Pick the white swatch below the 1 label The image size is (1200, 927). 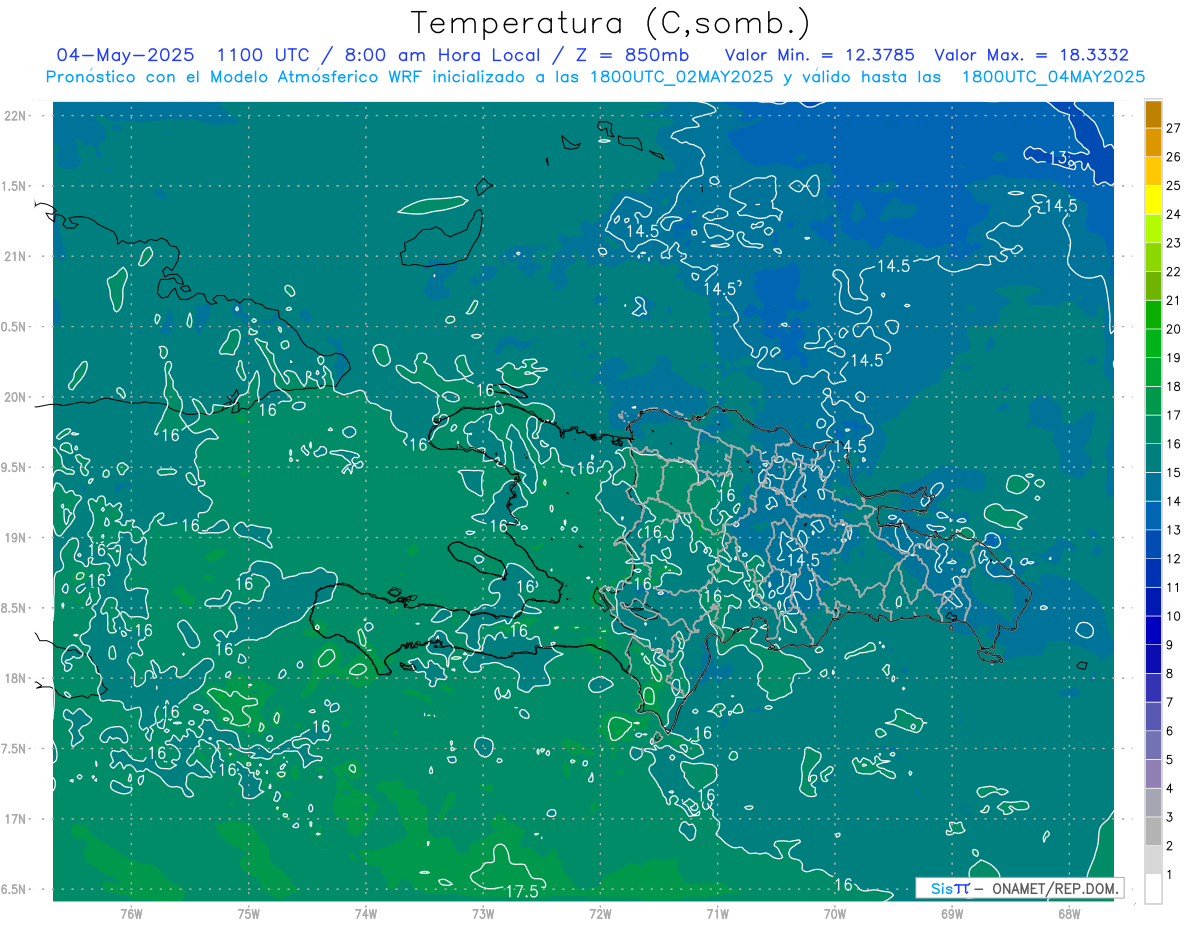click(x=1153, y=889)
